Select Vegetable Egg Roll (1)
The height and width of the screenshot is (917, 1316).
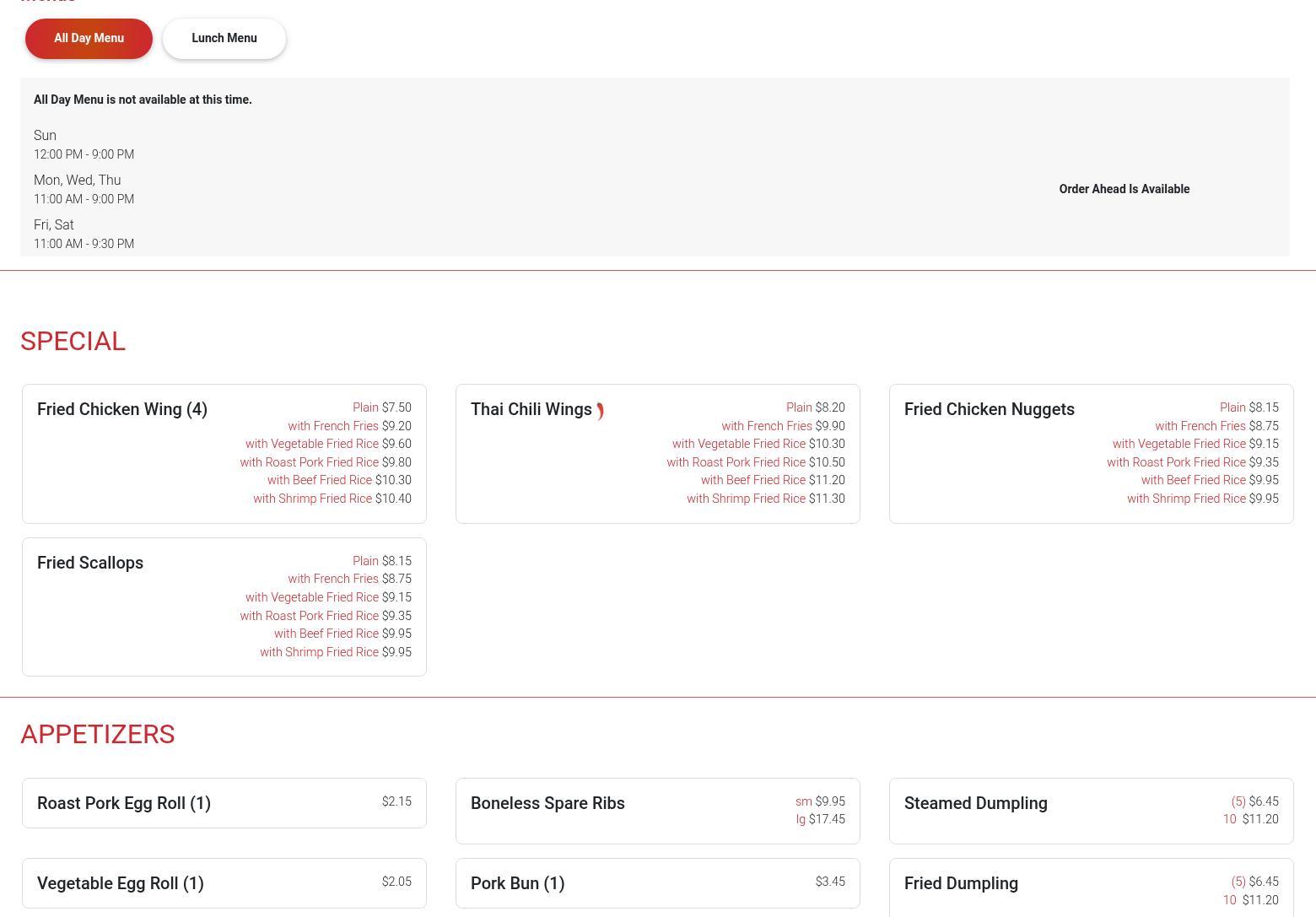[x=121, y=883]
